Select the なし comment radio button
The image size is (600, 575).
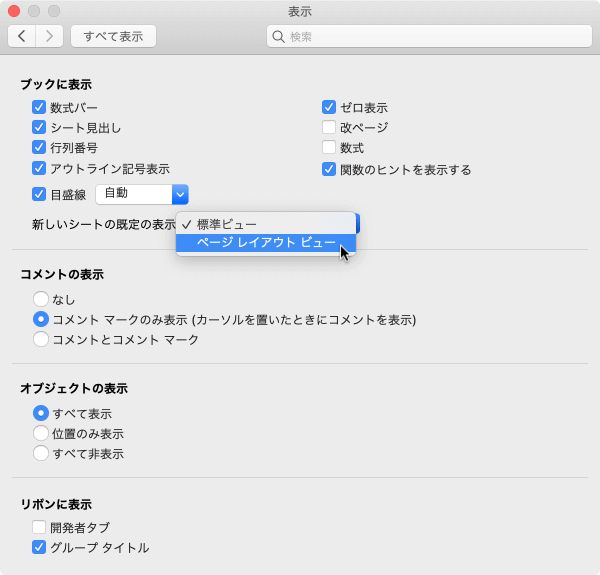pyautogui.click(x=41, y=298)
